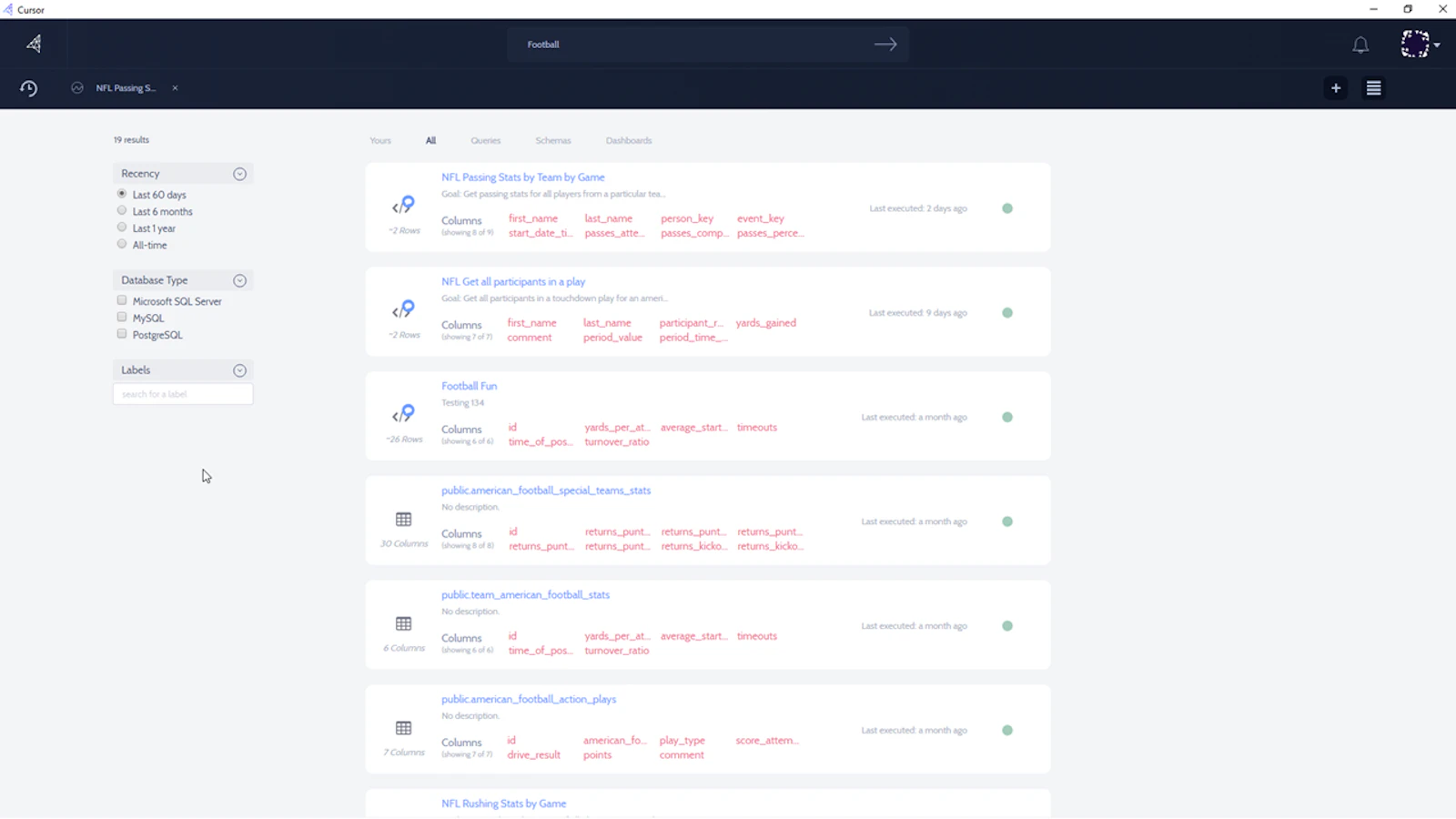Image resolution: width=1456 pixels, height=819 pixels.
Task: Open public.team_american_football_stats table
Action: 526,595
